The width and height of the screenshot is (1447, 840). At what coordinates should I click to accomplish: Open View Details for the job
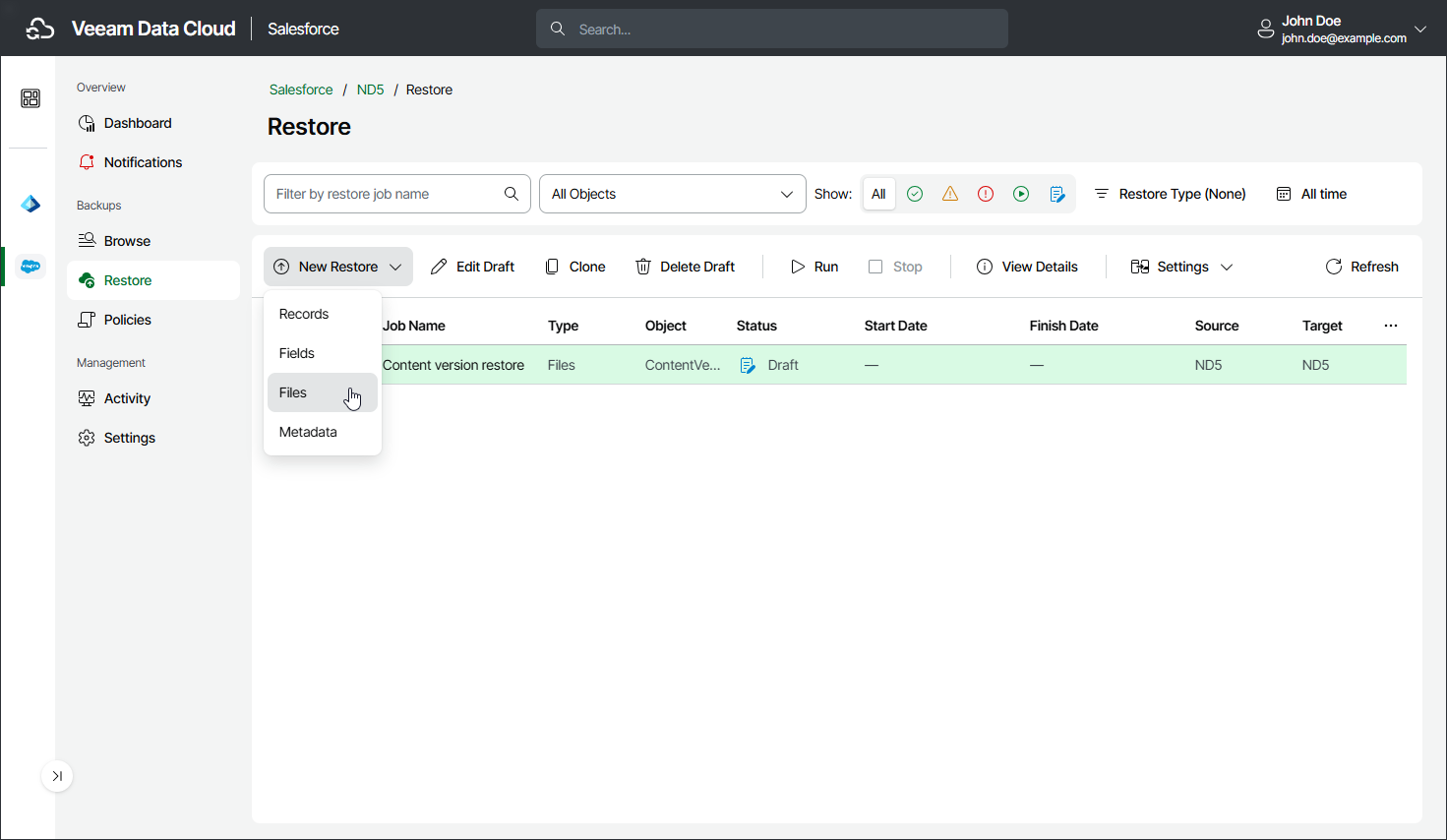tap(1027, 267)
